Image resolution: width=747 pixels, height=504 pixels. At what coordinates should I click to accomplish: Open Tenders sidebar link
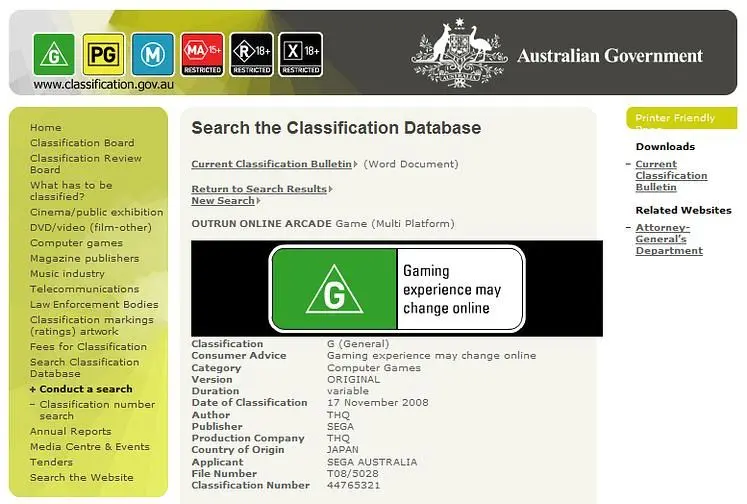[x=51, y=462]
